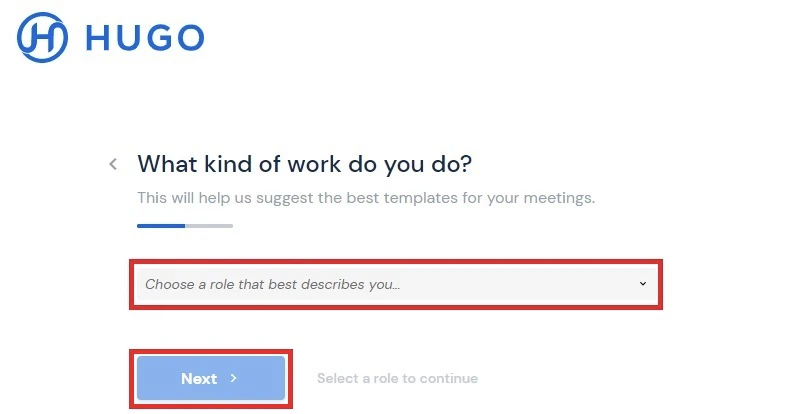Click the letter "H" inside the Hugo logo
Screen dimensions: 791x414
point(43,38)
